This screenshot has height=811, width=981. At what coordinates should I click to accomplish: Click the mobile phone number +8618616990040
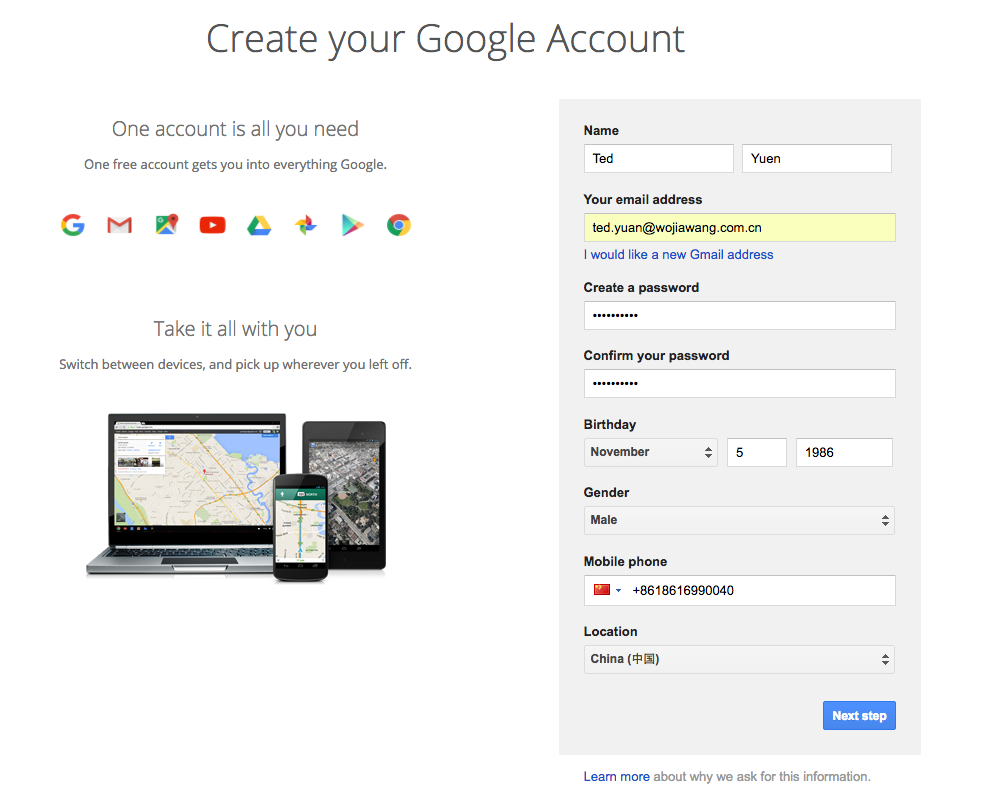pos(683,590)
